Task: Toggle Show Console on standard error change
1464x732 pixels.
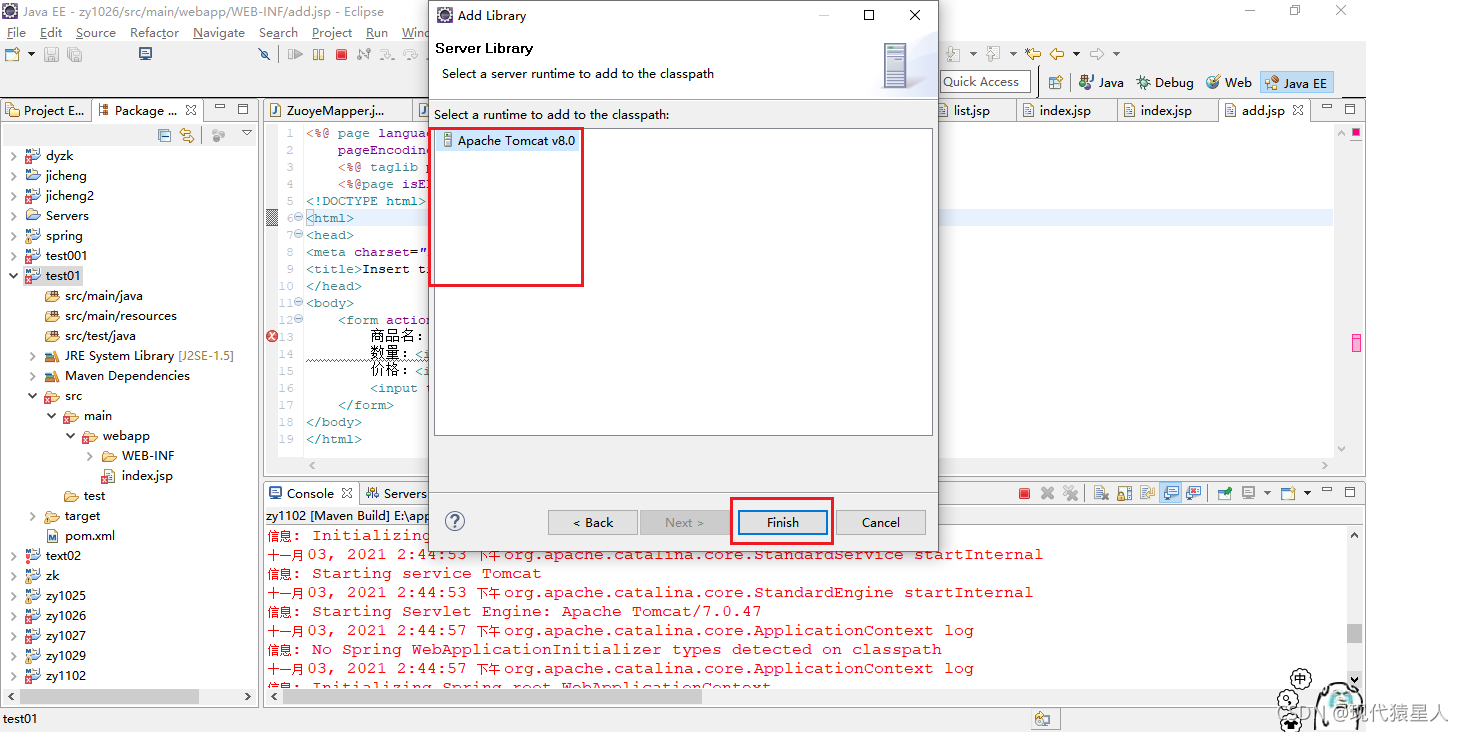Action: click(x=1193, y=493)
